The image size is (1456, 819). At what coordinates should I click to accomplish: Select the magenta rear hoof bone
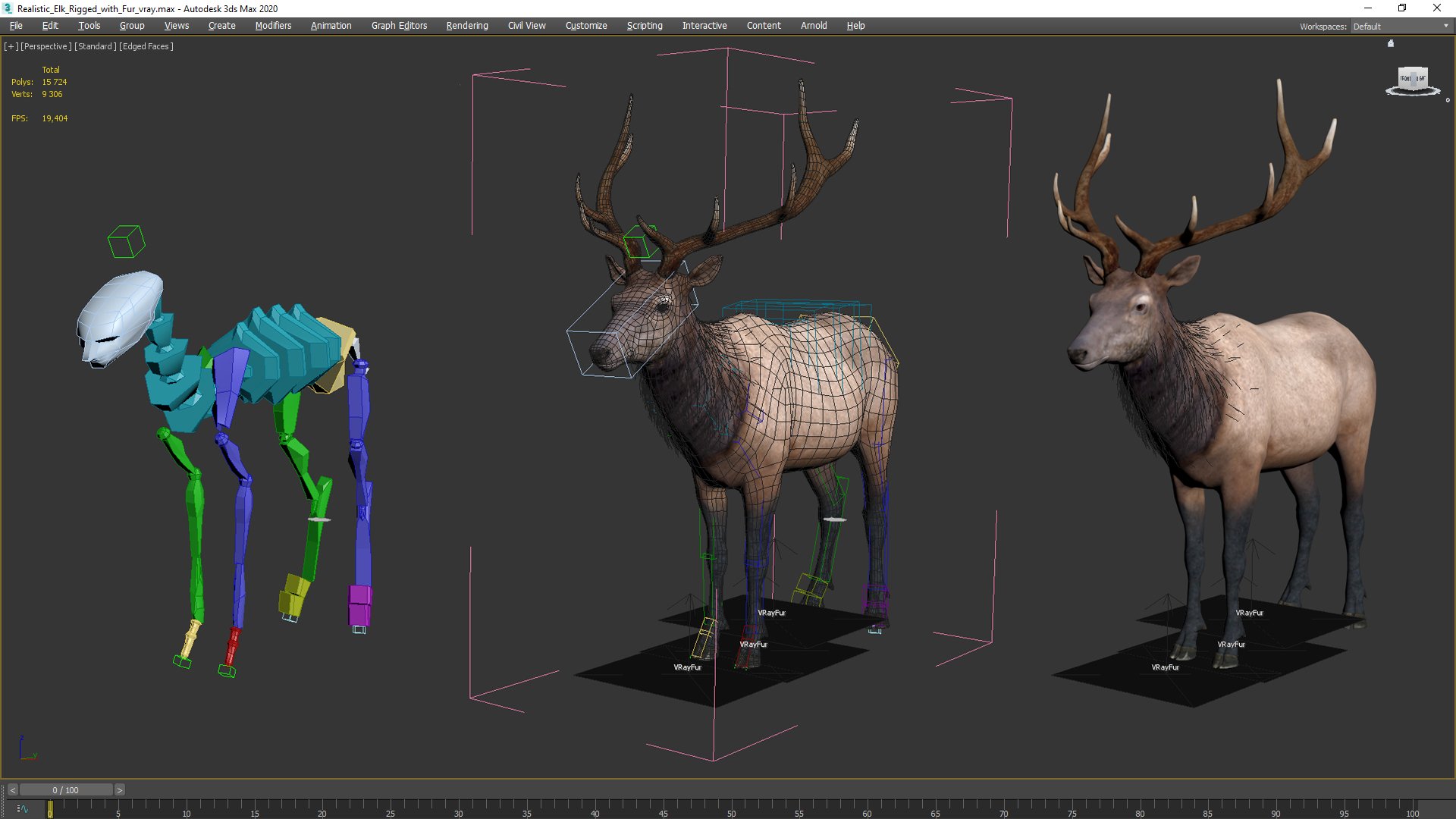tap(359, 604)
